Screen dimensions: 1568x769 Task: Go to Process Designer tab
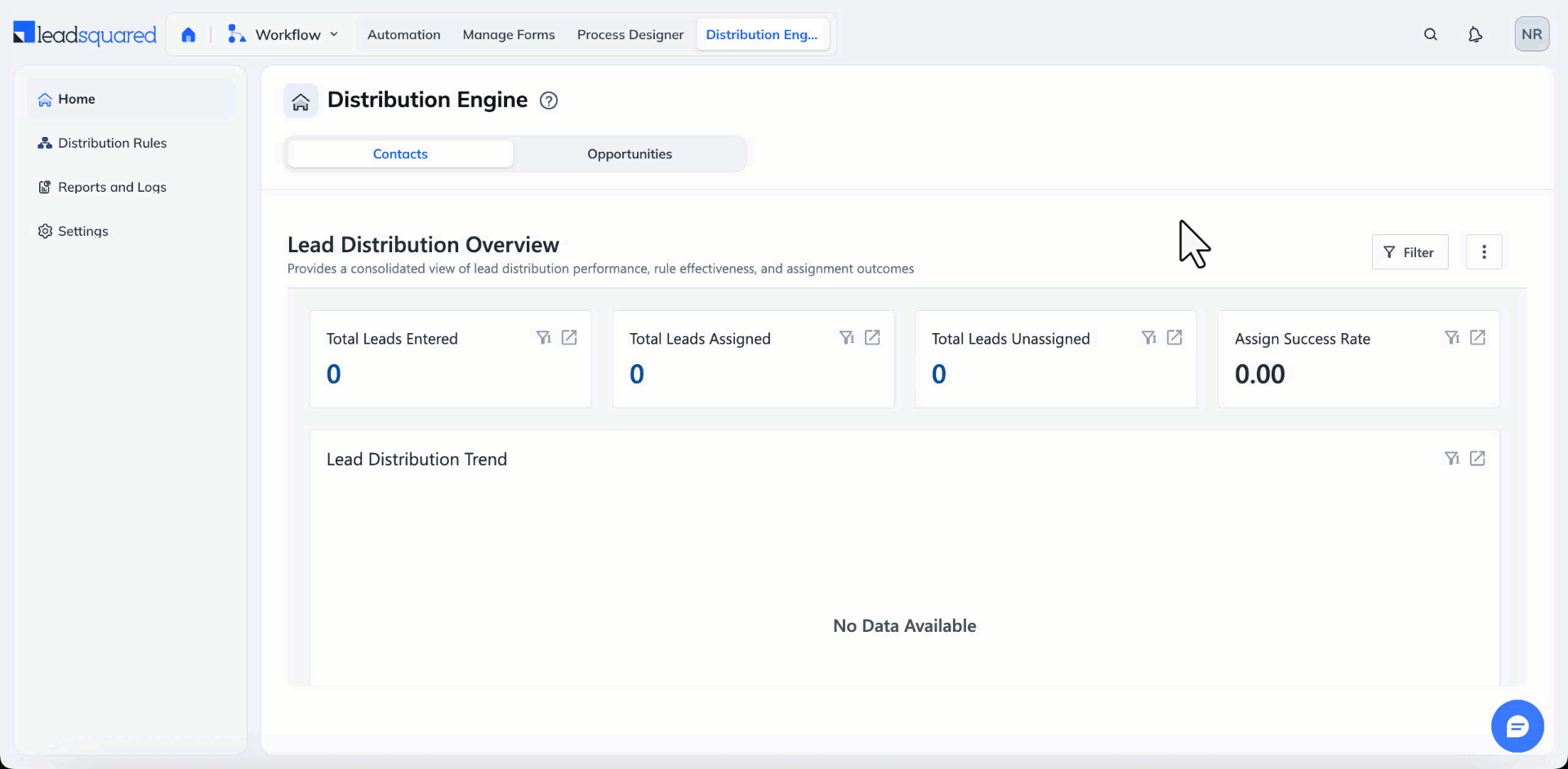coord(630,34)
